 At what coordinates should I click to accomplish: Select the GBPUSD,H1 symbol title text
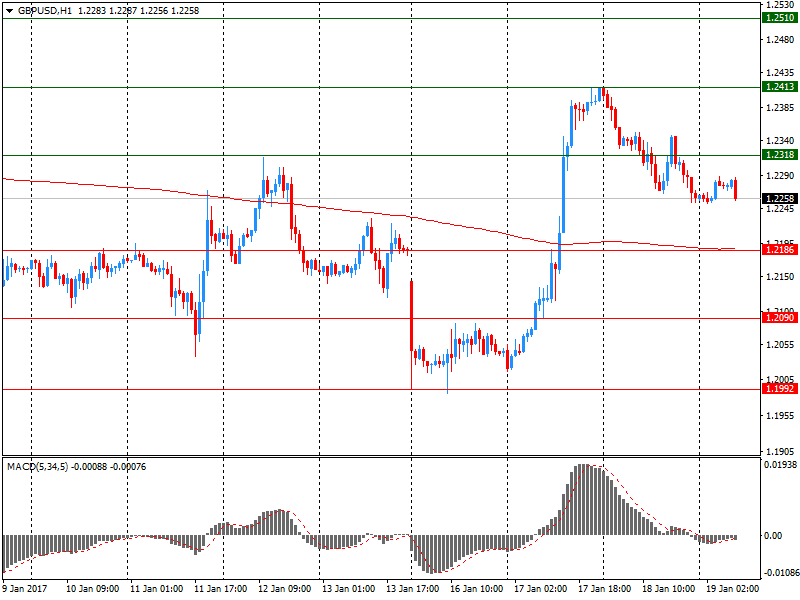click(x=45, y=11)
